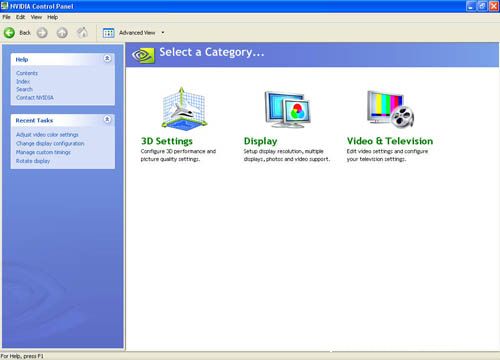Click the Display category heading
This screenshot has height=360, width=500.
(260, 141)
